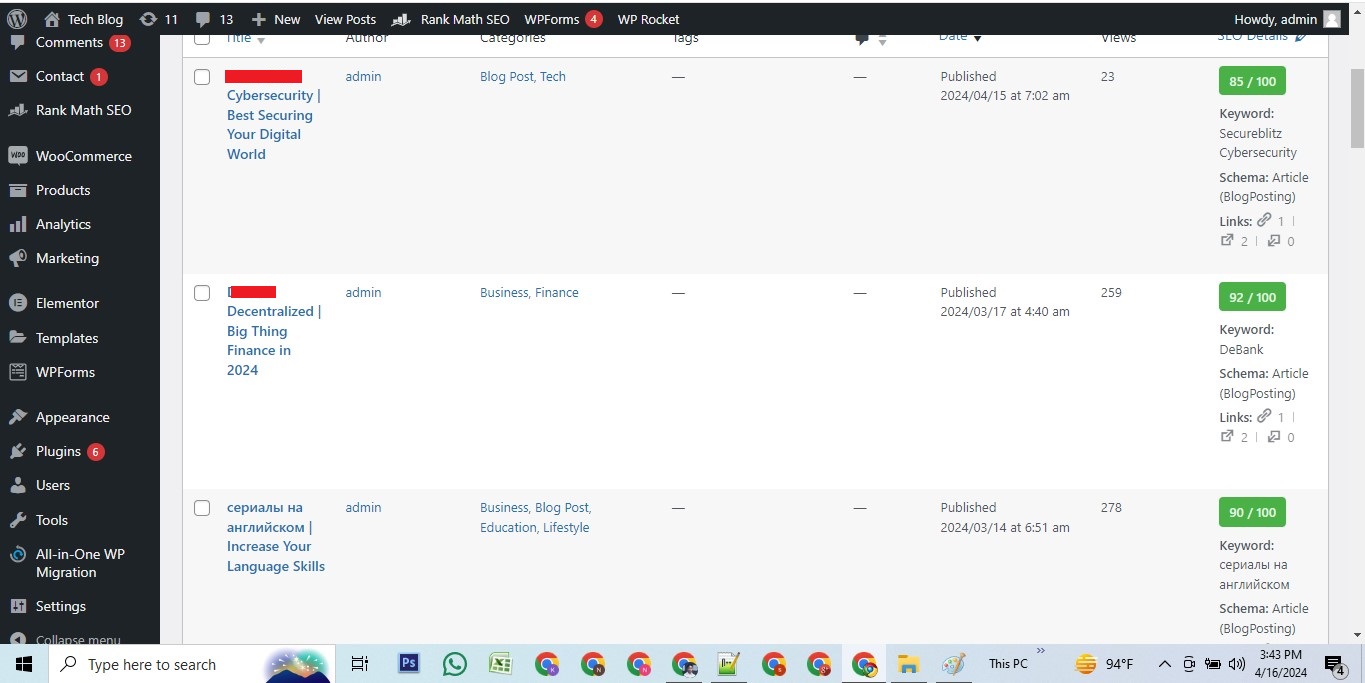Screen dimensions: 1365x683
Task: Click the admin avatar picture
Action: click(x=1331, y=19)
